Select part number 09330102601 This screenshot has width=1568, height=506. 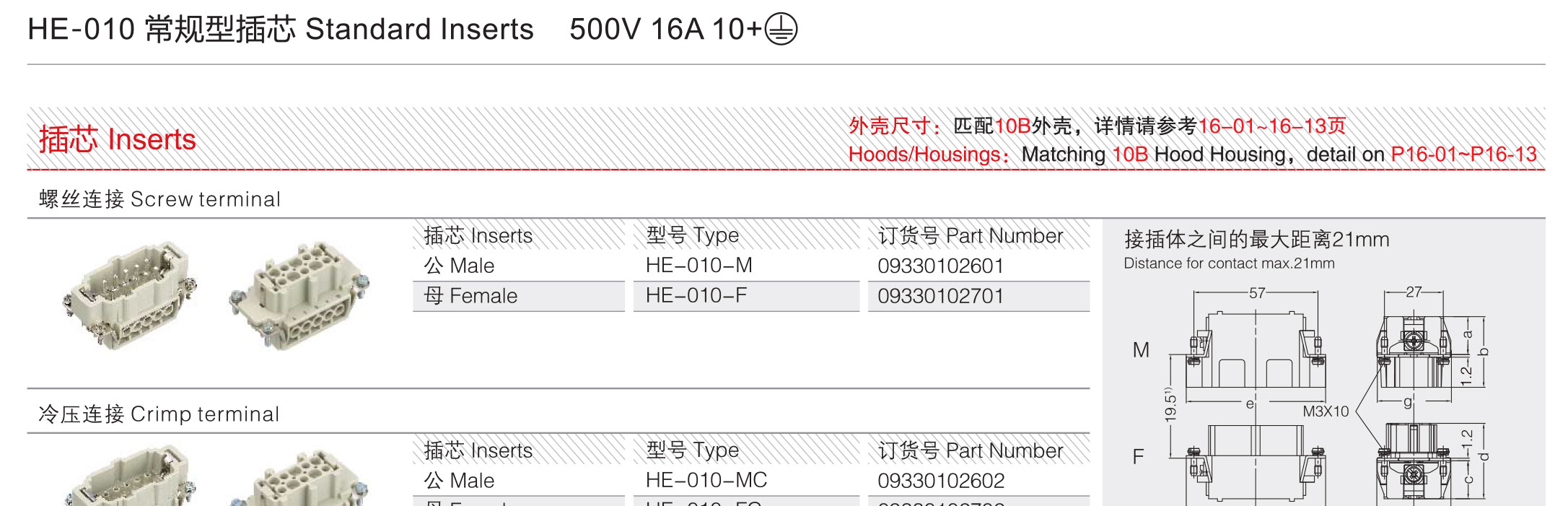(x=940, y=266)
